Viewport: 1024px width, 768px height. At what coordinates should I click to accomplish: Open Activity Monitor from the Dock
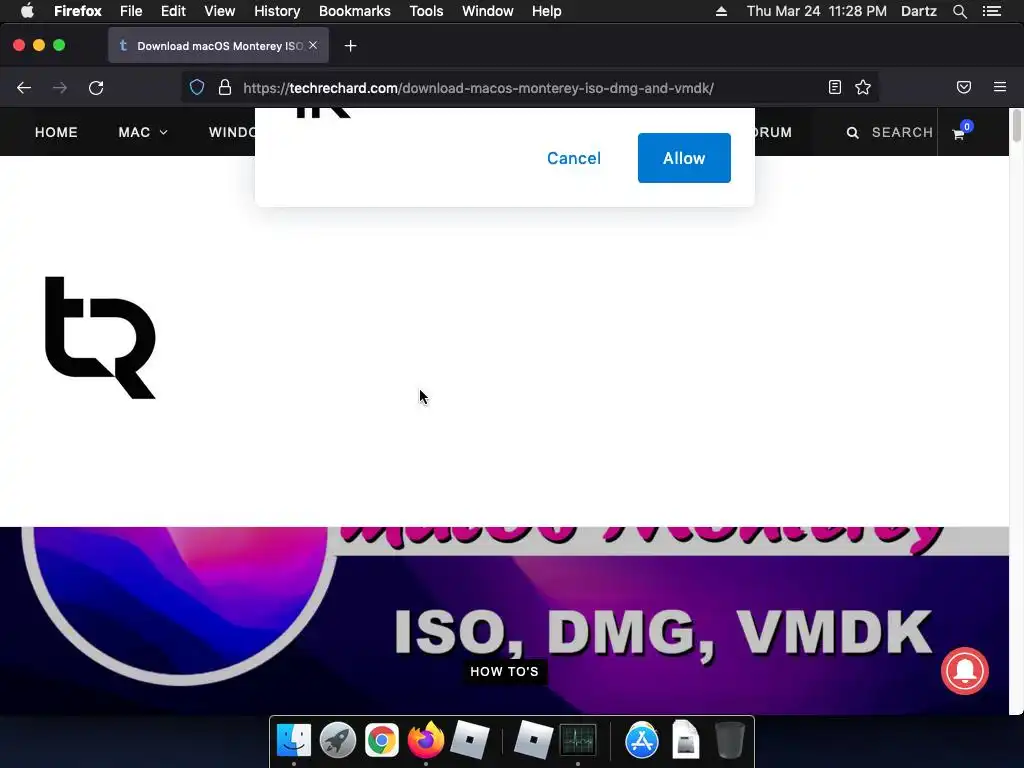coord(578,741)
